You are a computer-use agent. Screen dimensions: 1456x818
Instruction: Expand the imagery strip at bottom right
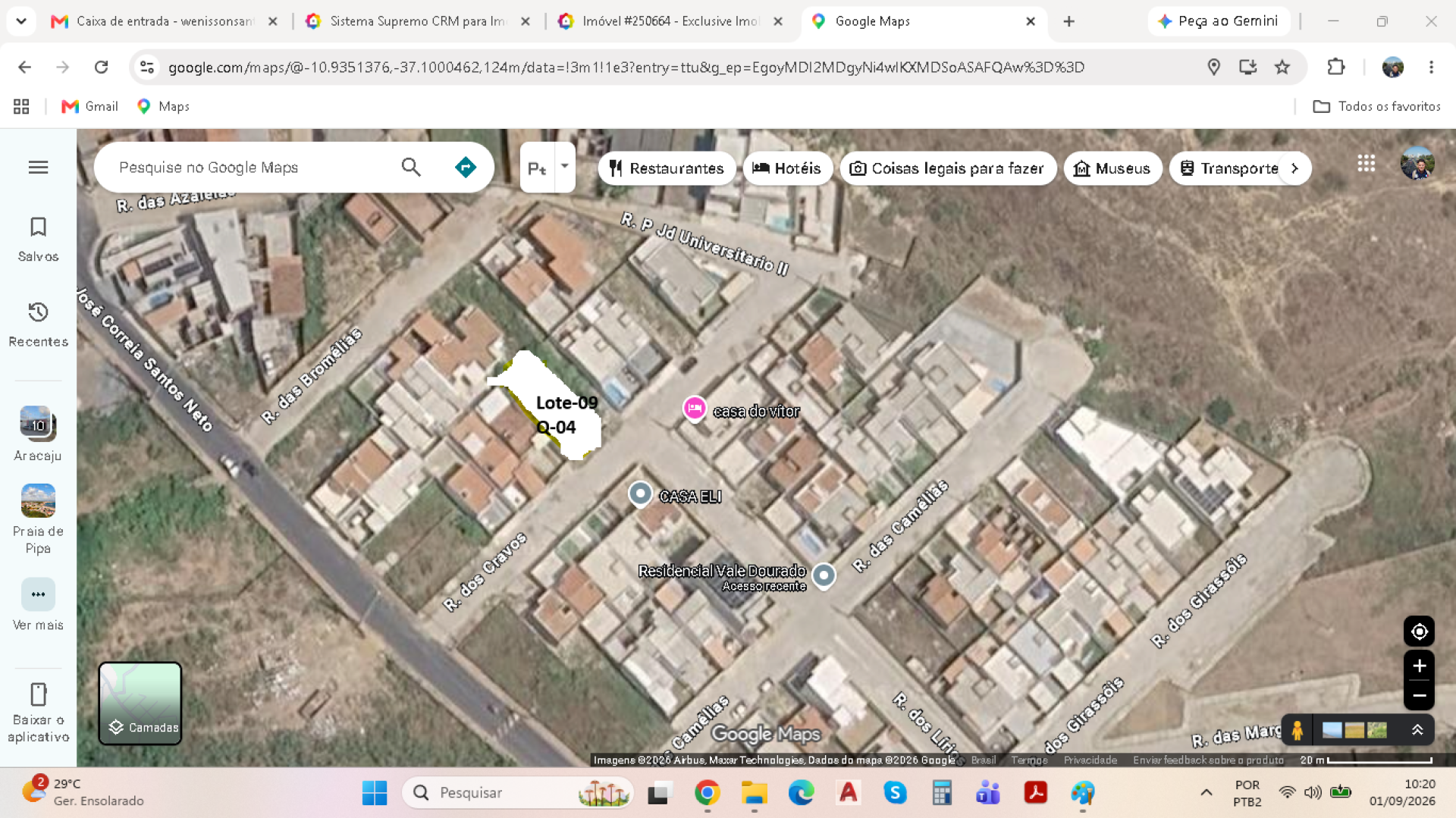click(1417, 730)
